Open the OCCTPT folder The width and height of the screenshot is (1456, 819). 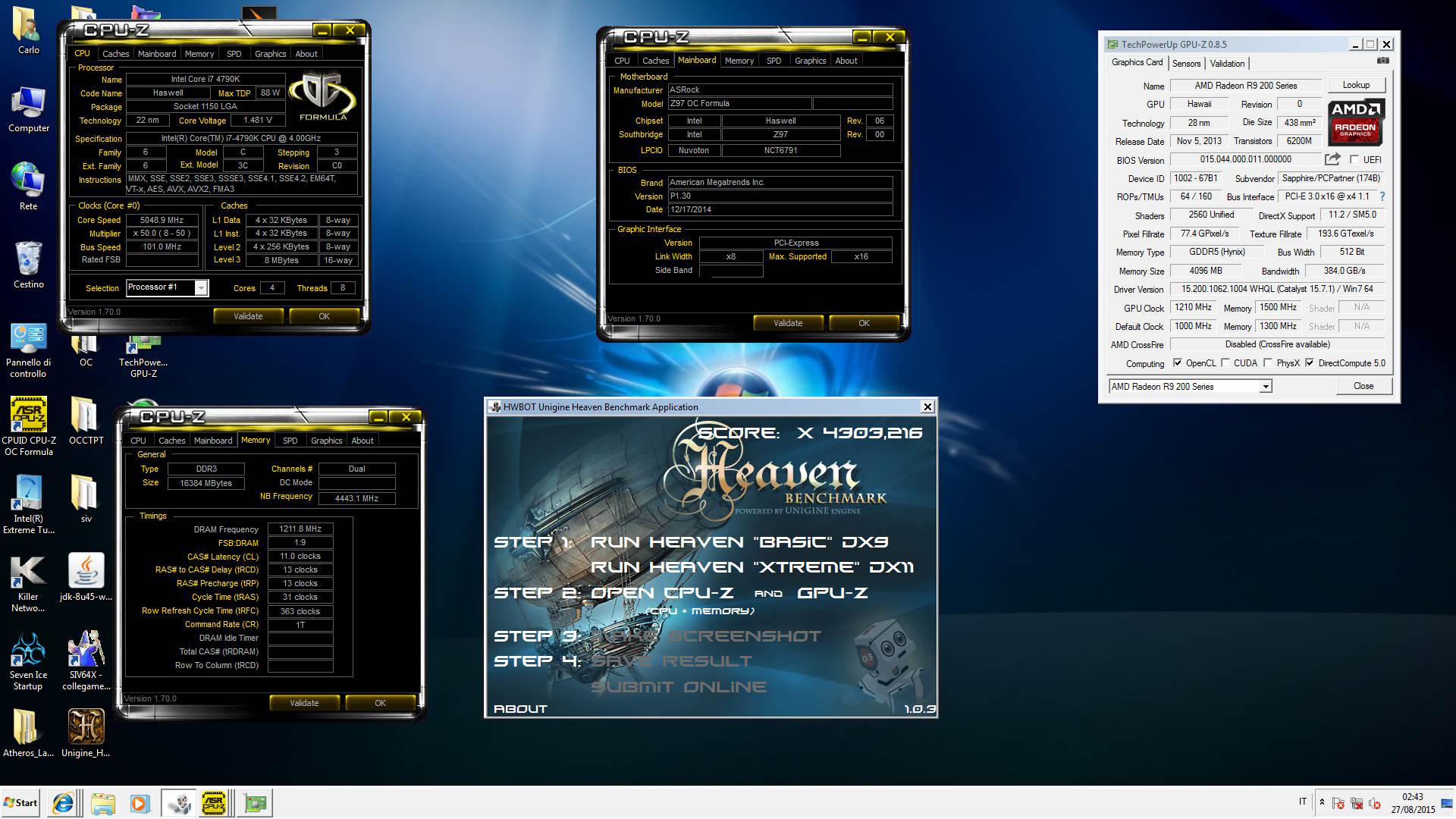click(x=86, y=421)
